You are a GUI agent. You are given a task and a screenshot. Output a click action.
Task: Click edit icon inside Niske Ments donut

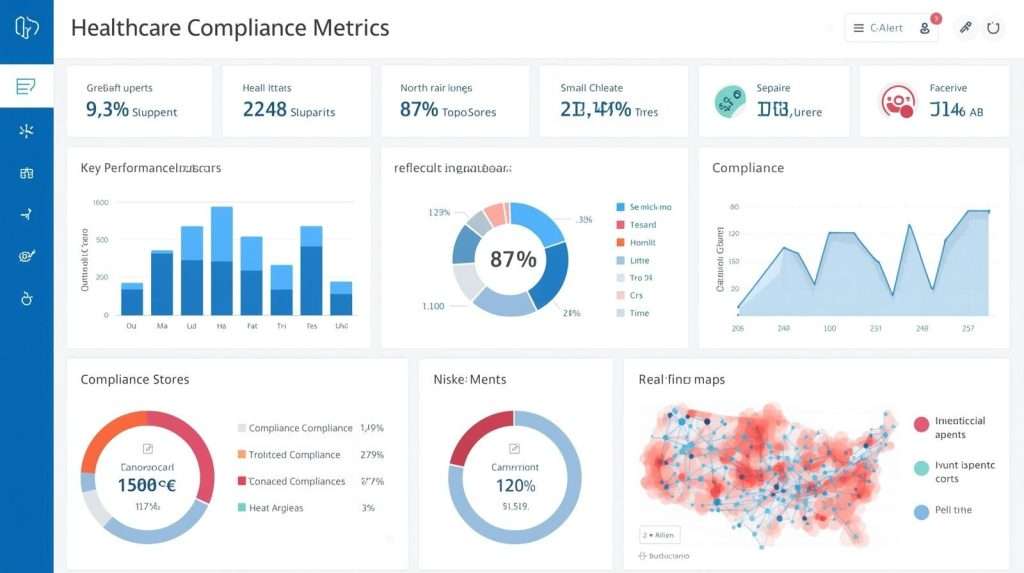click(x=515, y=448)
